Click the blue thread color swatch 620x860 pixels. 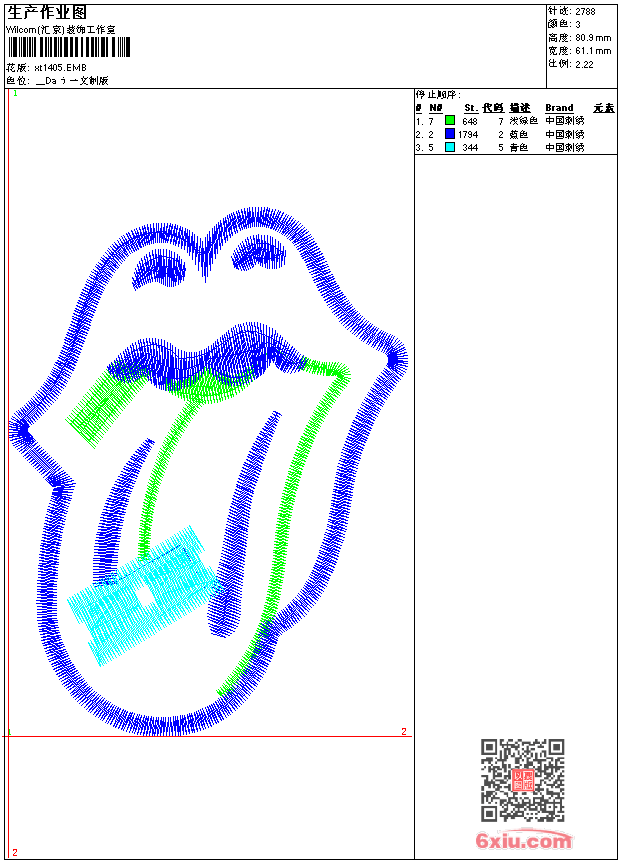(x=450, y=133)
